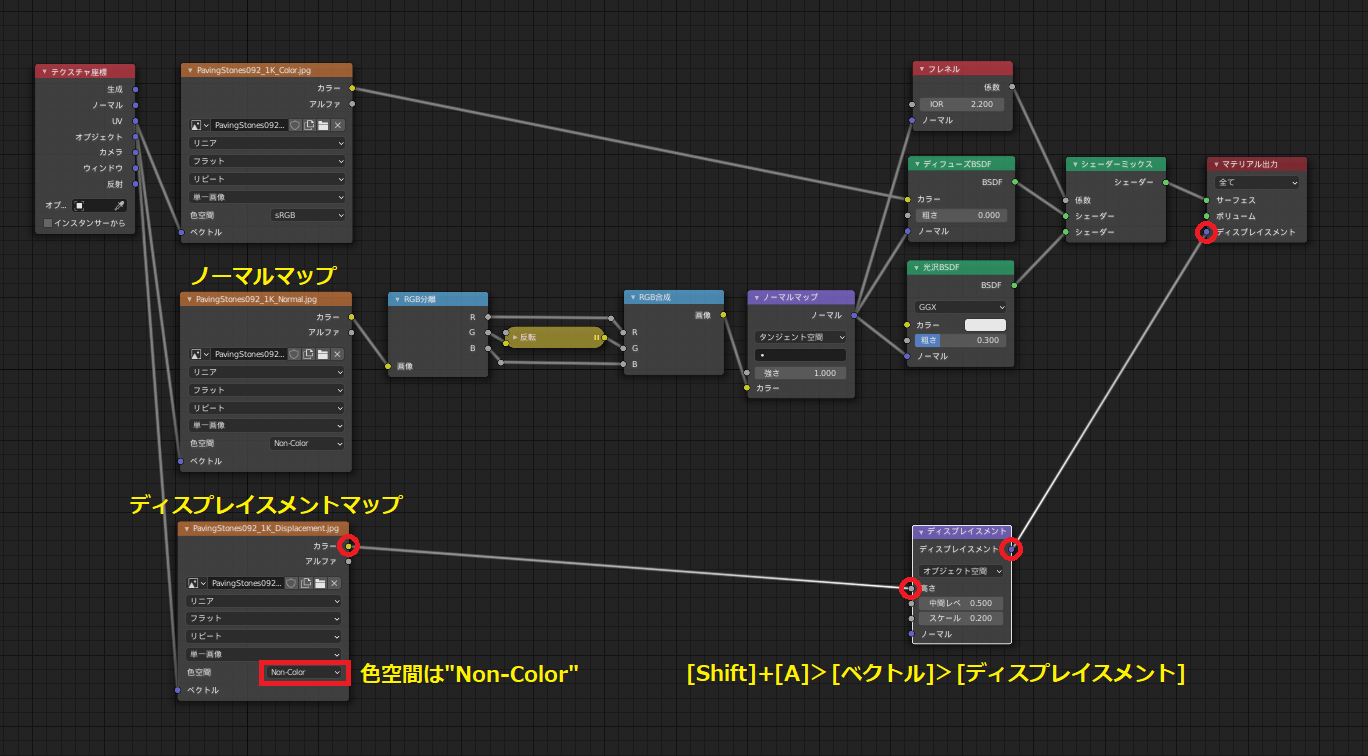The height and width of the screenshot is (756, 1368).
Task: Collapse the PavingStones092_1K_Normal.jpg node
Action: [x=188, y=299]
